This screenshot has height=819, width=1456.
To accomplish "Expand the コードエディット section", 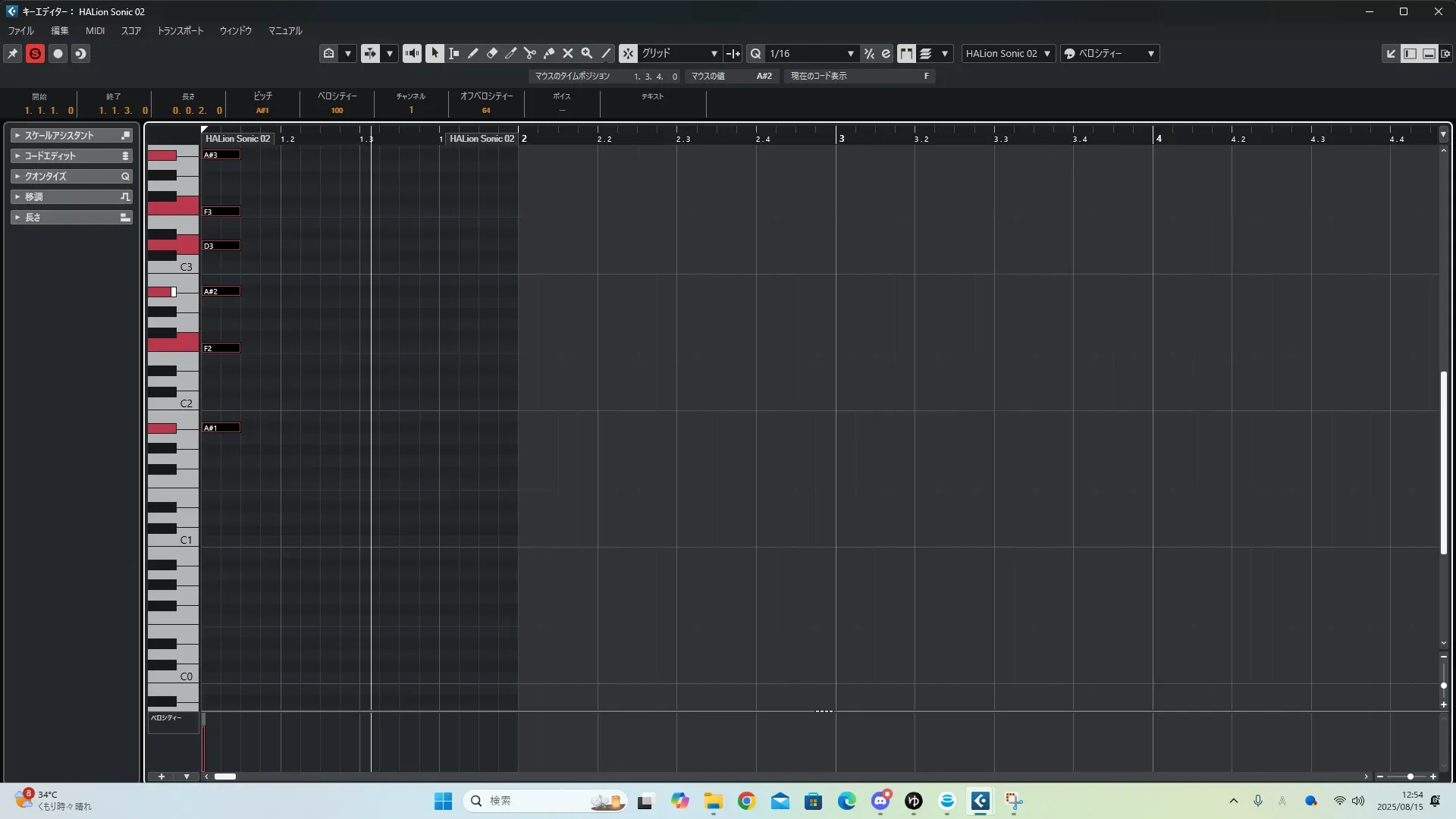I will pyautogui.click(x=50, y=155).
